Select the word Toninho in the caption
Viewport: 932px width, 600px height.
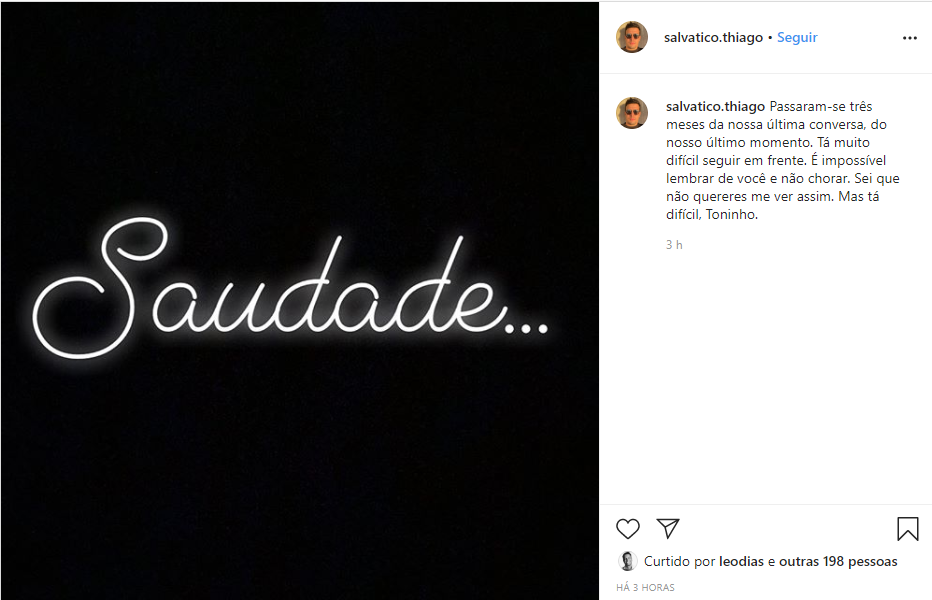tap(730, 215)
